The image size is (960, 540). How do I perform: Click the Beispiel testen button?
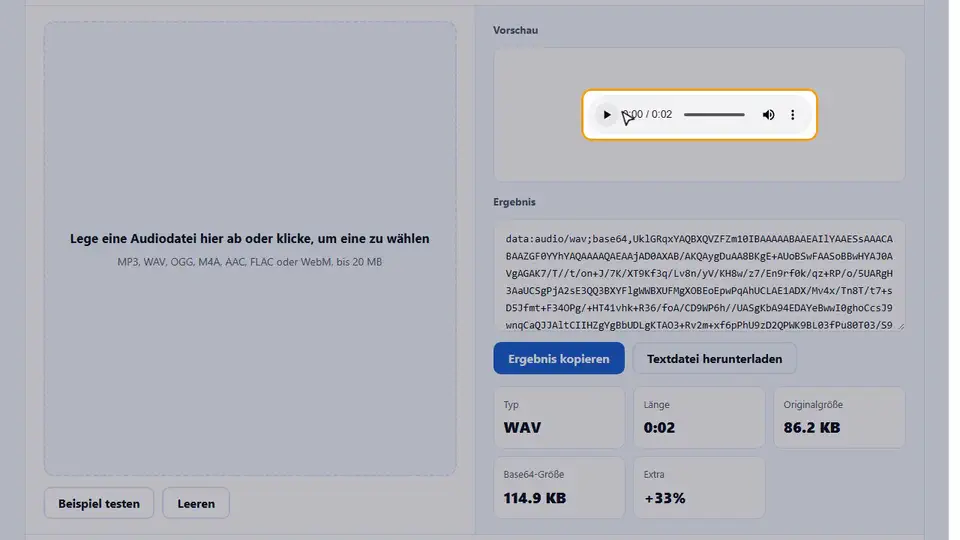click(x=99, y=503)
